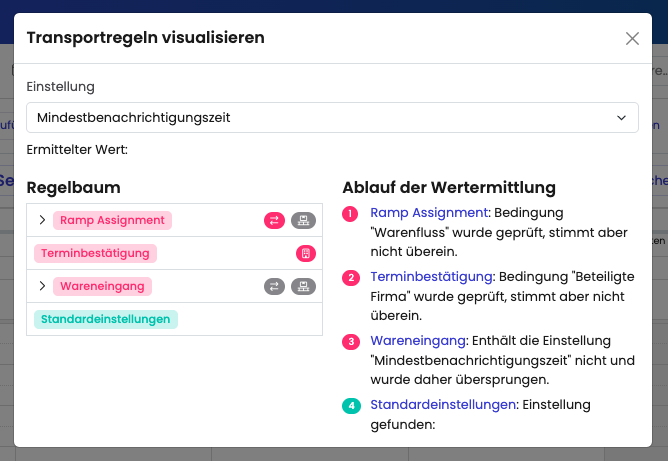Open the Standardeinstellungen link in step 4

443,405
